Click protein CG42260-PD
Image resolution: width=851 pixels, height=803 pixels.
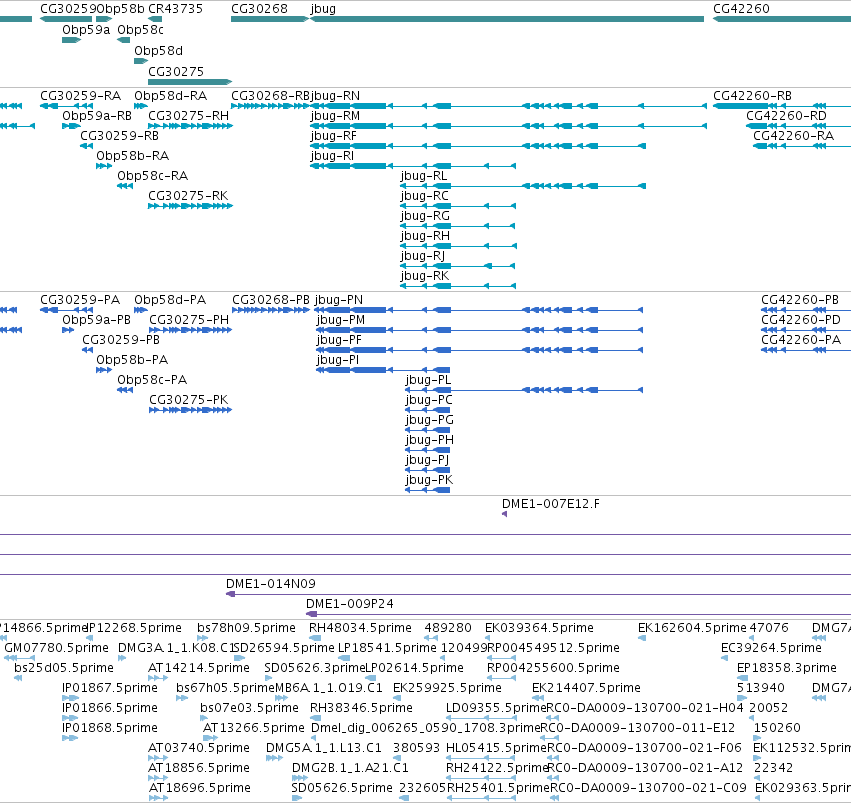[x=801, y=320]
